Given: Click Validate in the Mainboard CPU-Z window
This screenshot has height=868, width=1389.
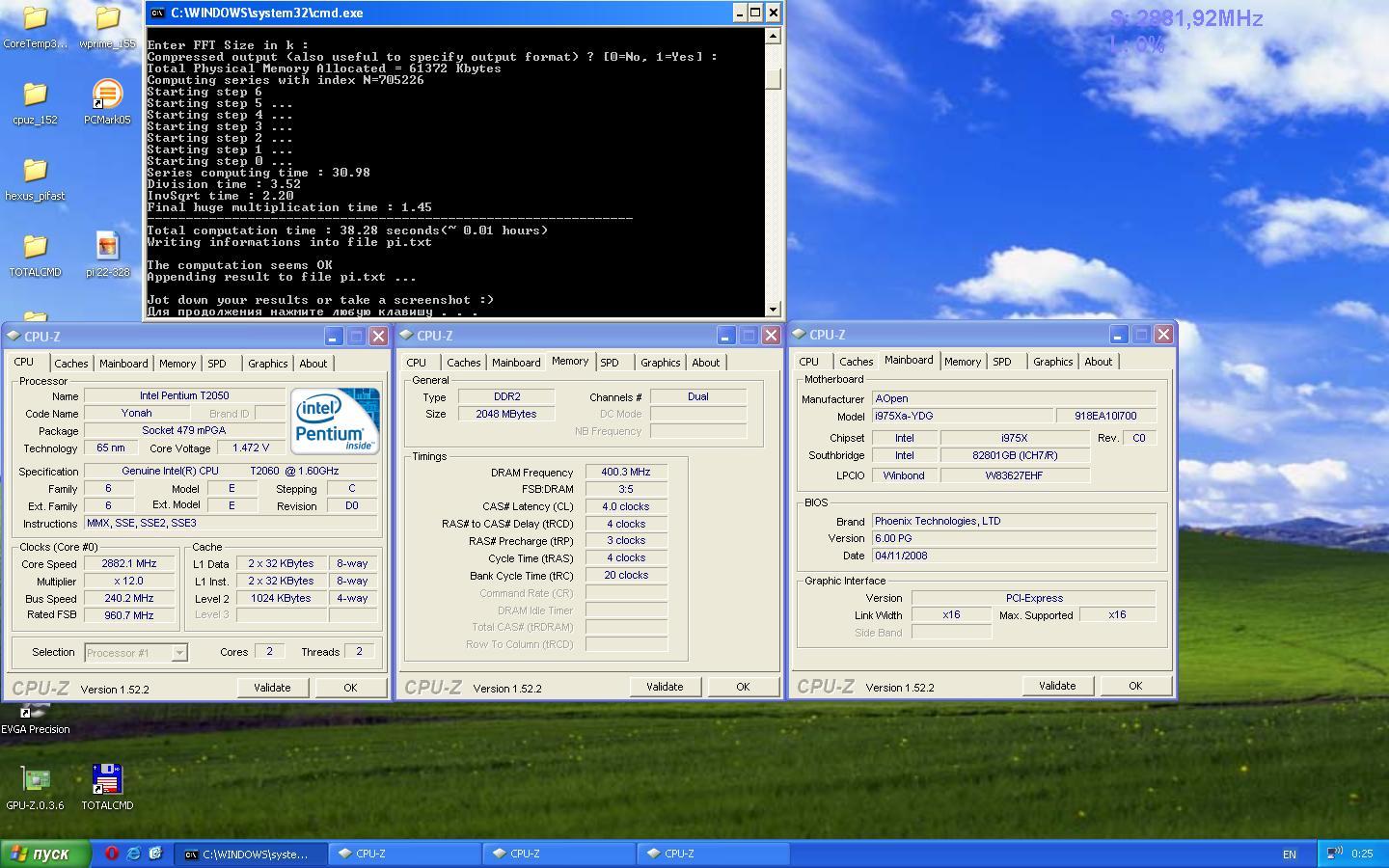Looking at the screenshot, I should 1057,686.
